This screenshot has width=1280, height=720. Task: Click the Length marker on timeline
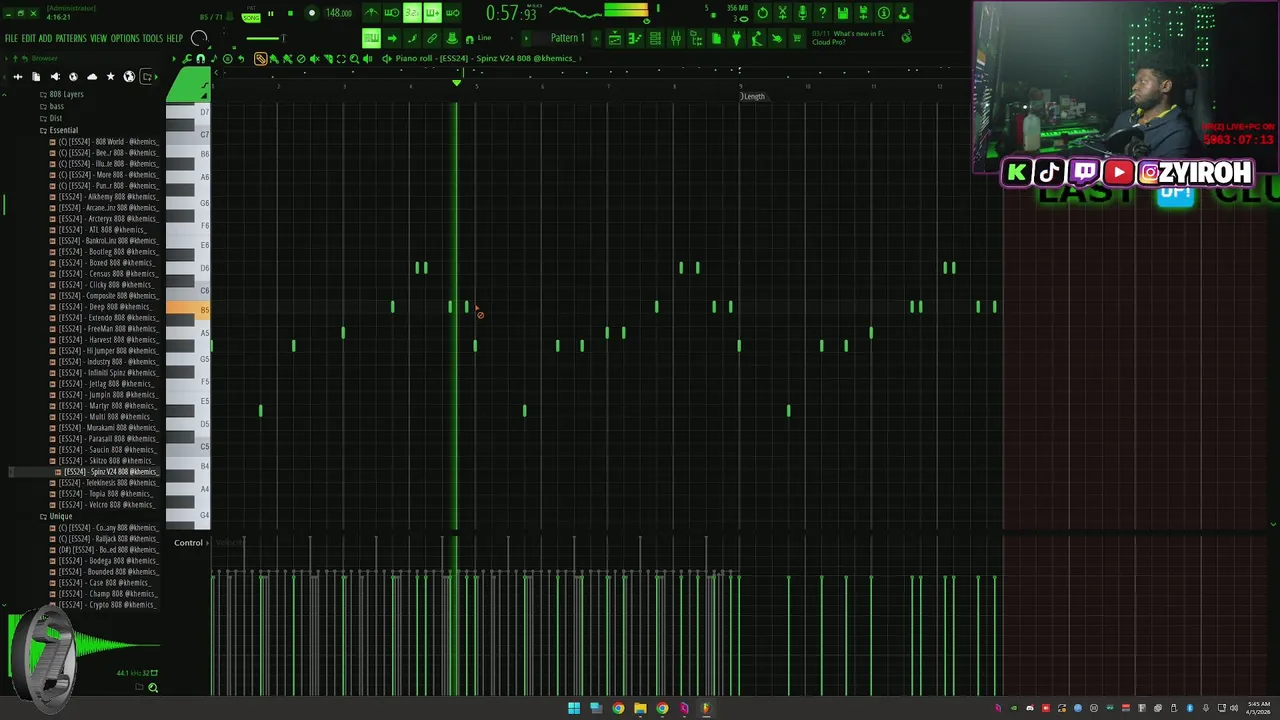(753, 96)
